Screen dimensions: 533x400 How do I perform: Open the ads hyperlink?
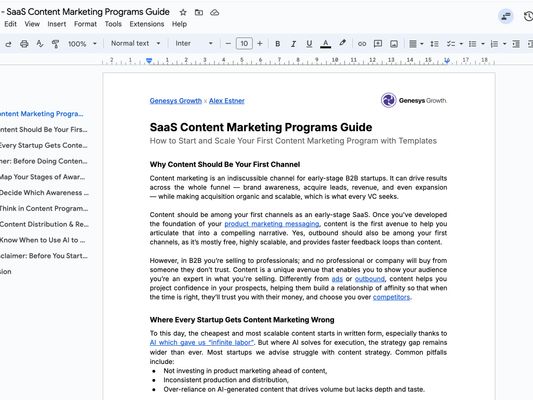coord(337,279)
